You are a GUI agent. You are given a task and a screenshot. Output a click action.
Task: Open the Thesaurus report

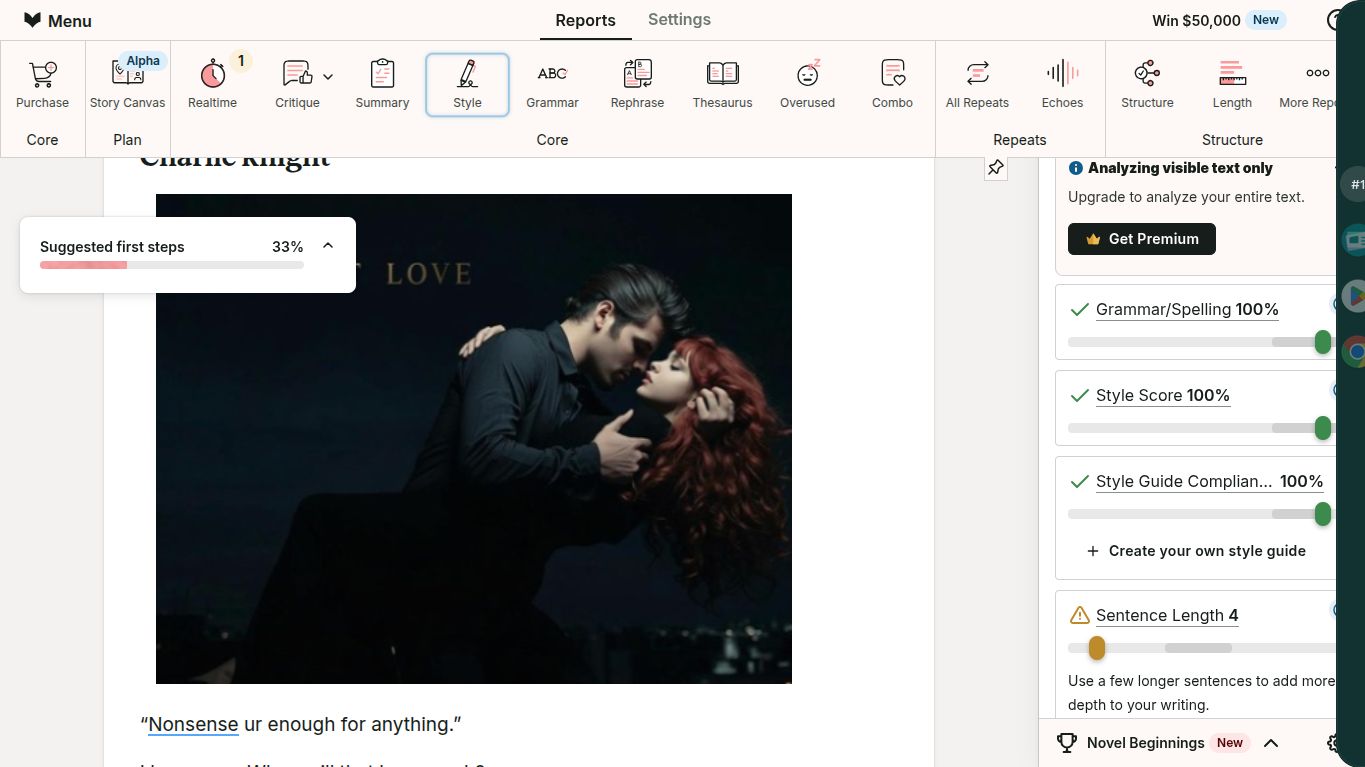(722, 84)
